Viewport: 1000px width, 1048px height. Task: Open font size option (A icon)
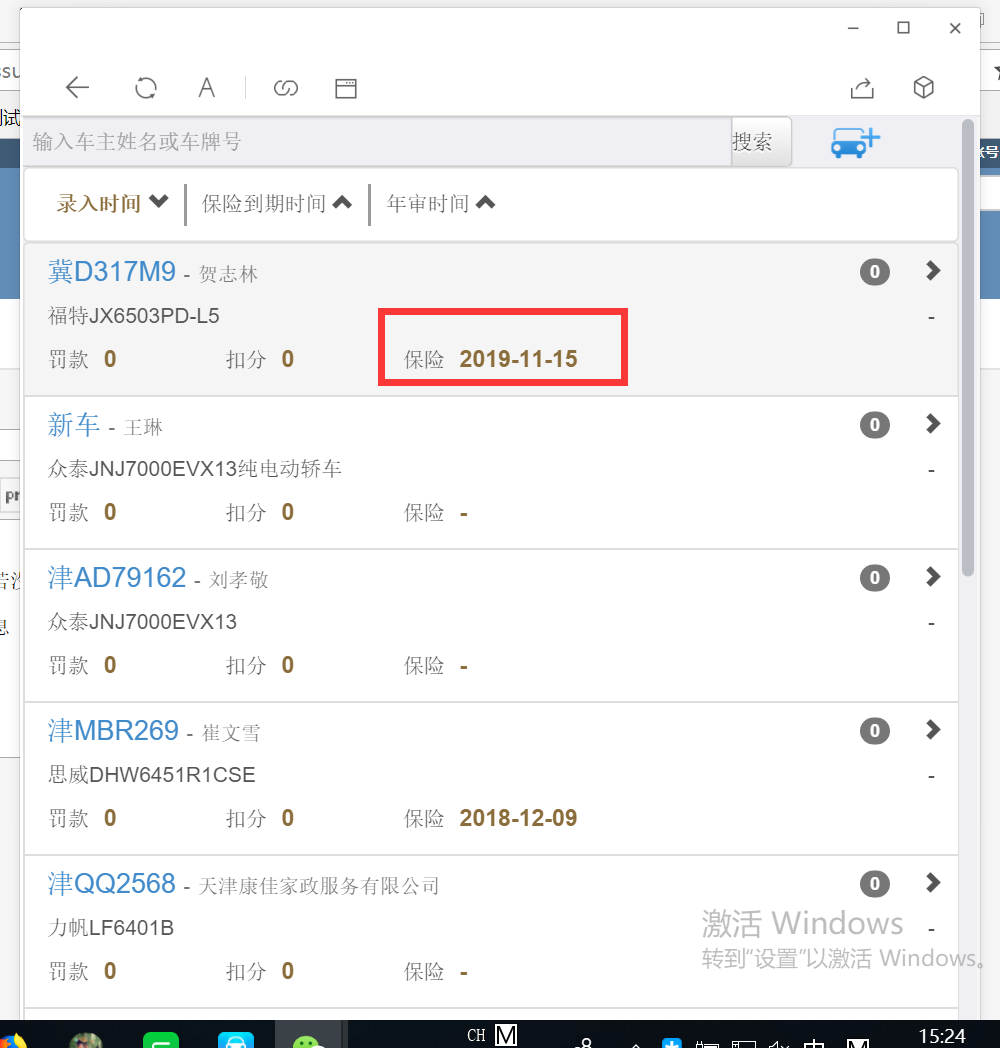pos(207,88)
